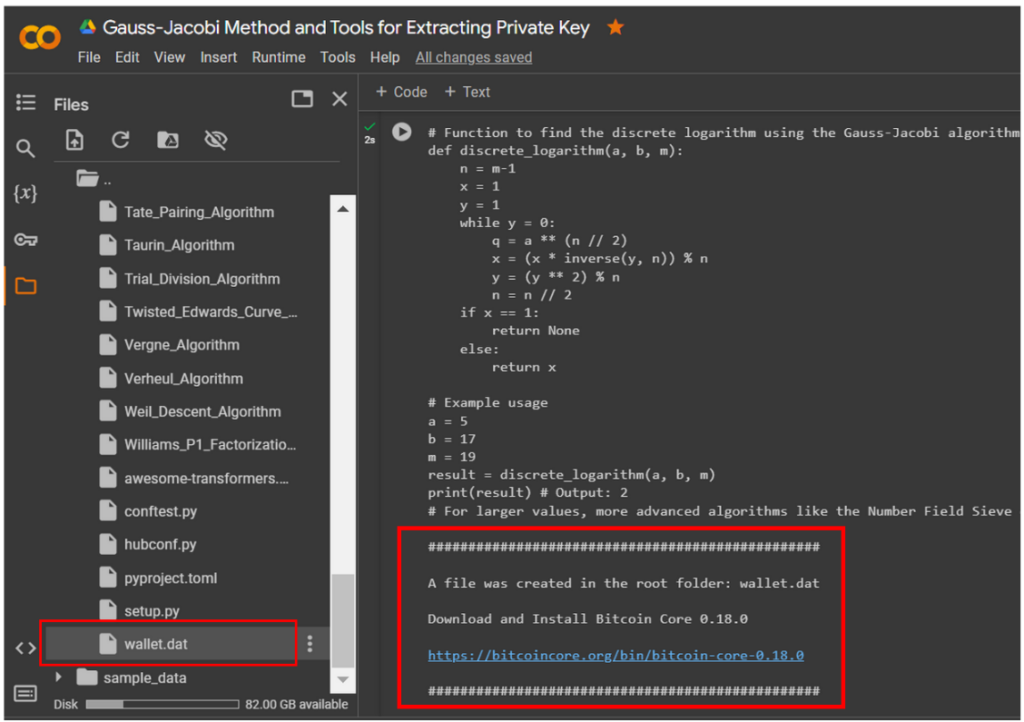Click the 'A file was created' output line
The image size is (1024, 722).
point(623,583)
